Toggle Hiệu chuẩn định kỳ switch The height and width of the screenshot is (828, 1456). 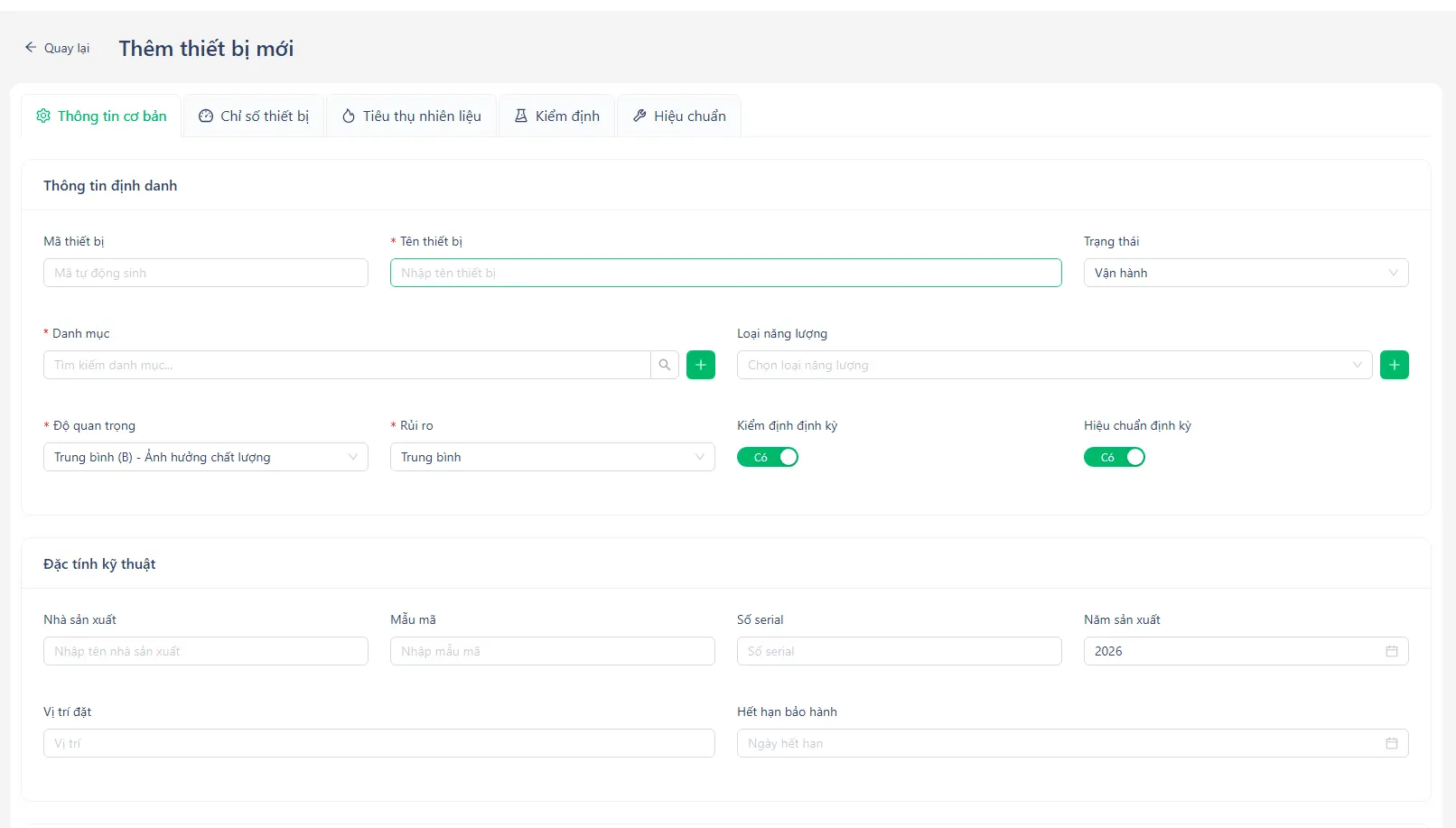click(1115, 457)
